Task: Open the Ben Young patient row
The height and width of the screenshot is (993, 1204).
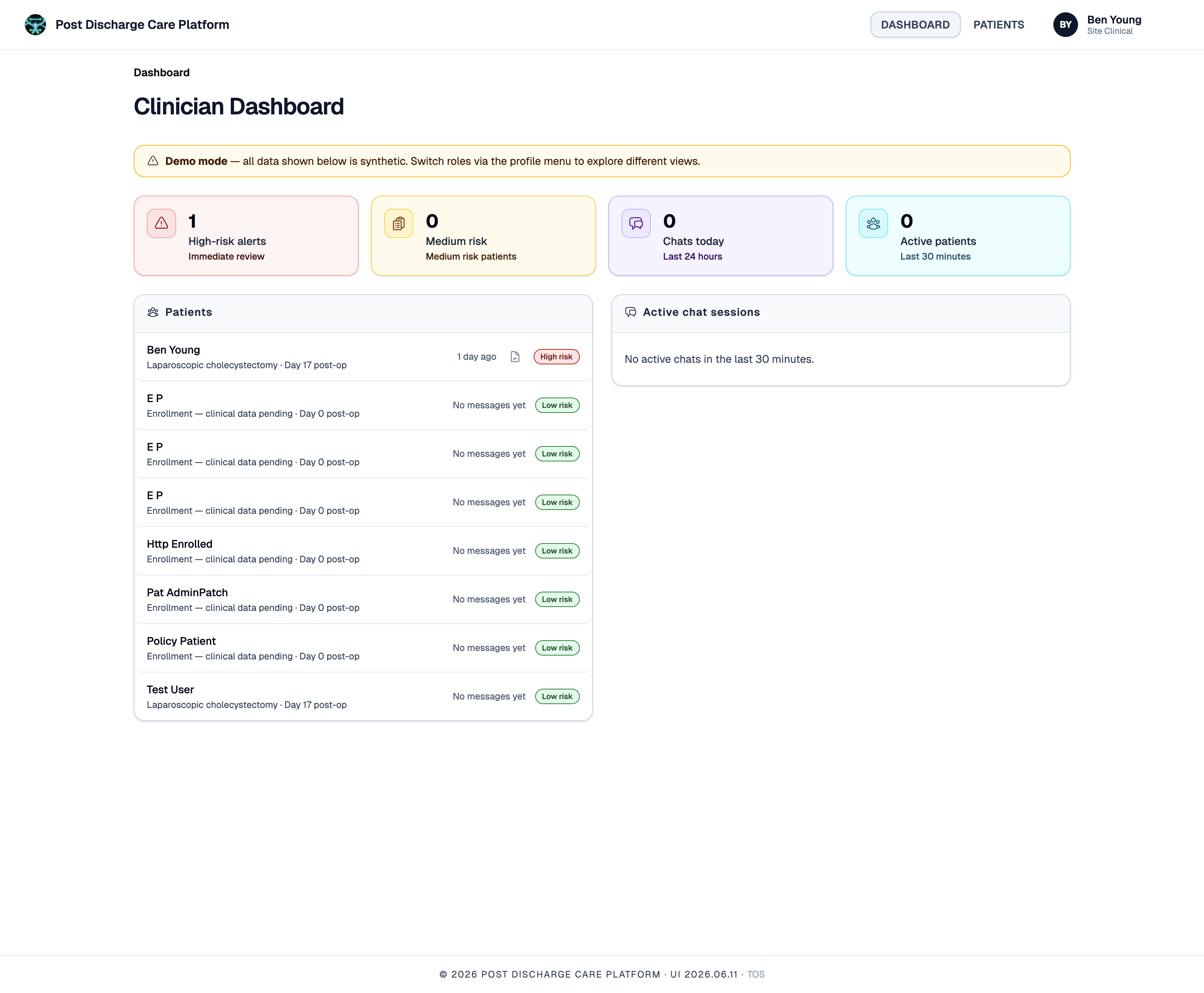Action: [363, 357]
